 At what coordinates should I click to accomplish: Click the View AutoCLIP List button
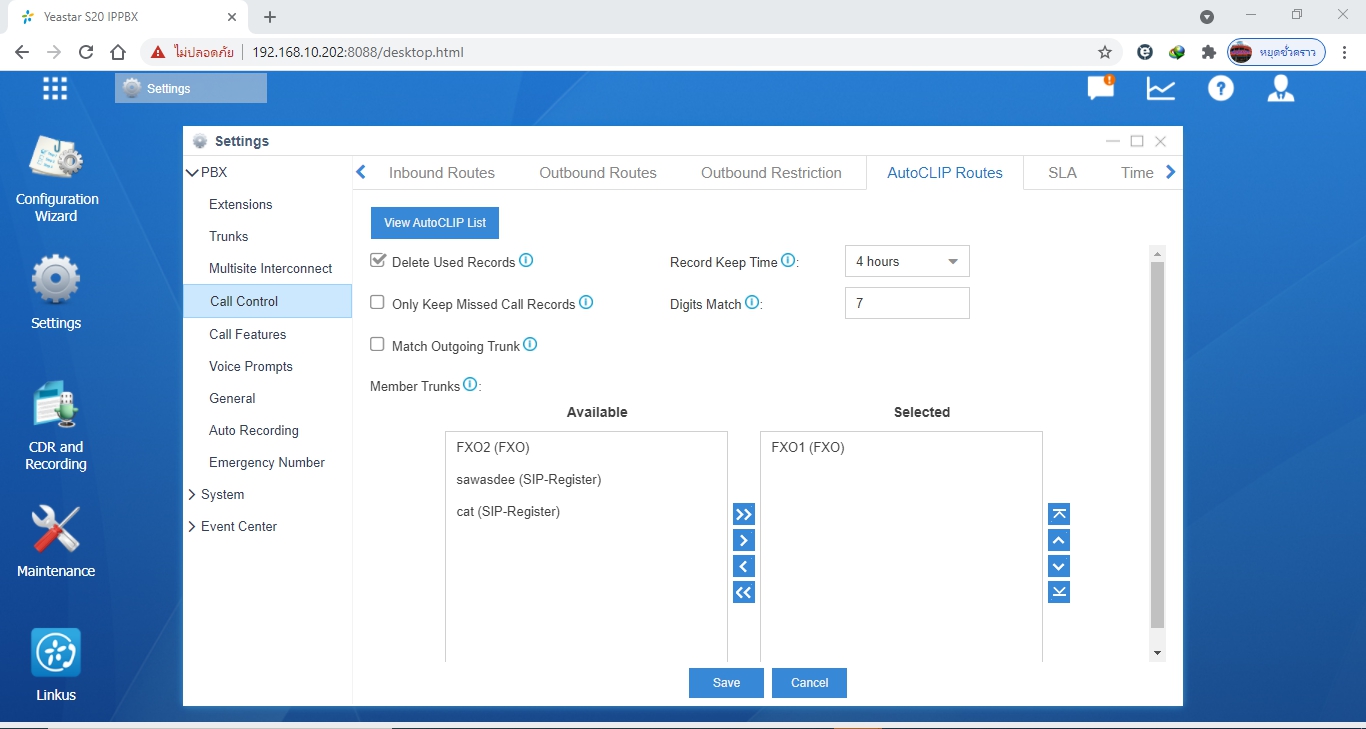[x=434, y=223]
